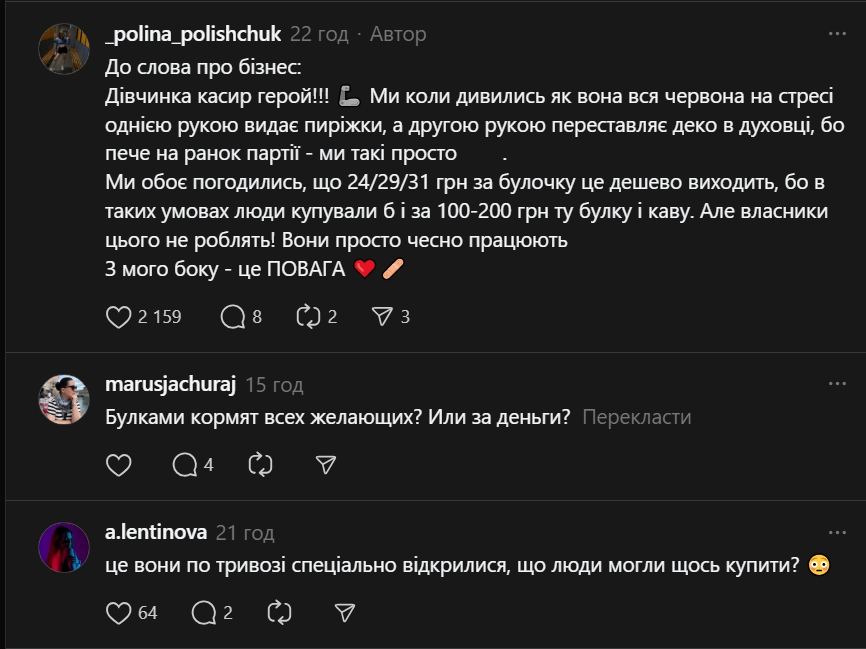This screenshot has width=866, height=649.
Task: Reply to marusjachuraj's comment
Action: (185, 465)
